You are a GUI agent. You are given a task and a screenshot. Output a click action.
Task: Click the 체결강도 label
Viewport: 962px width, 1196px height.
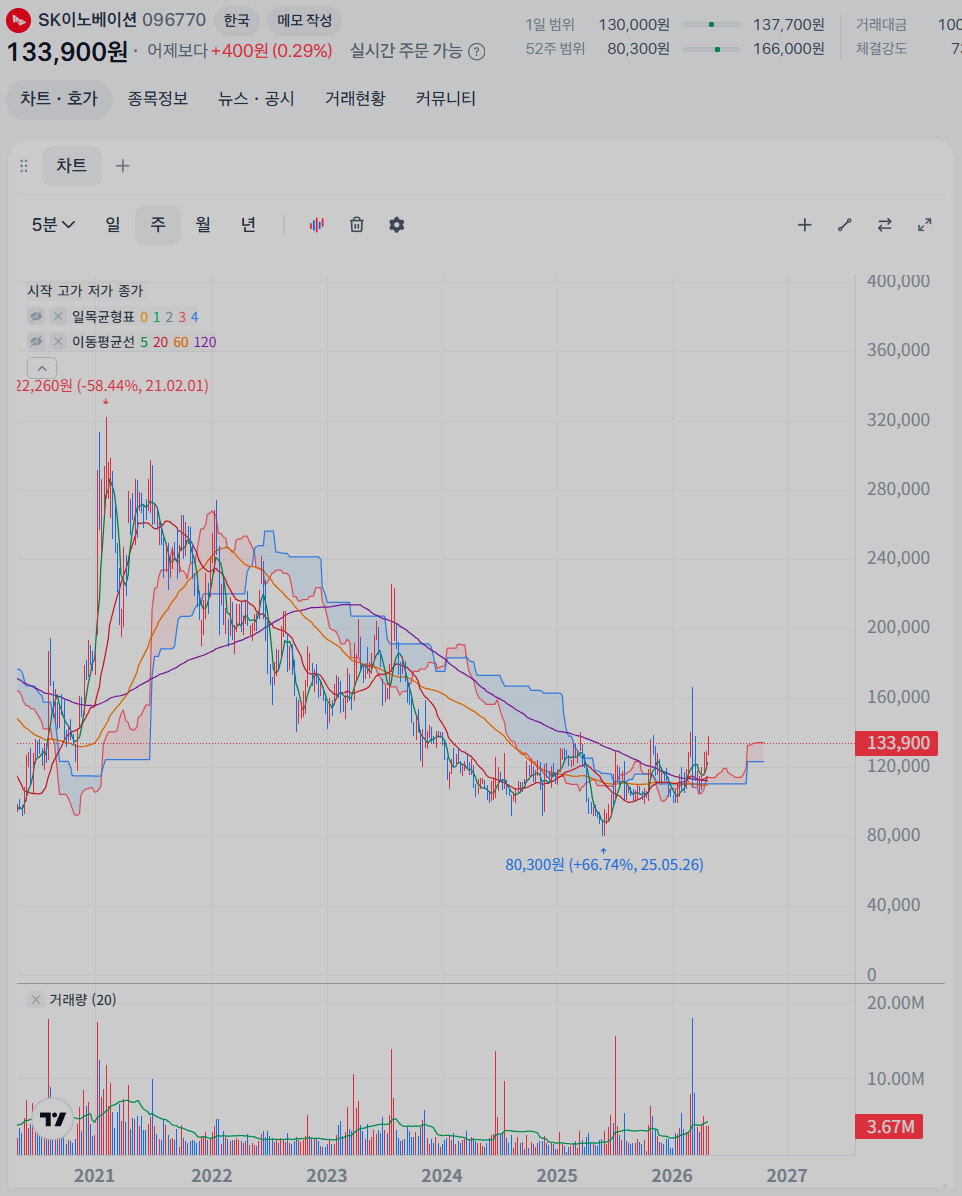click(x=881, y=49)
